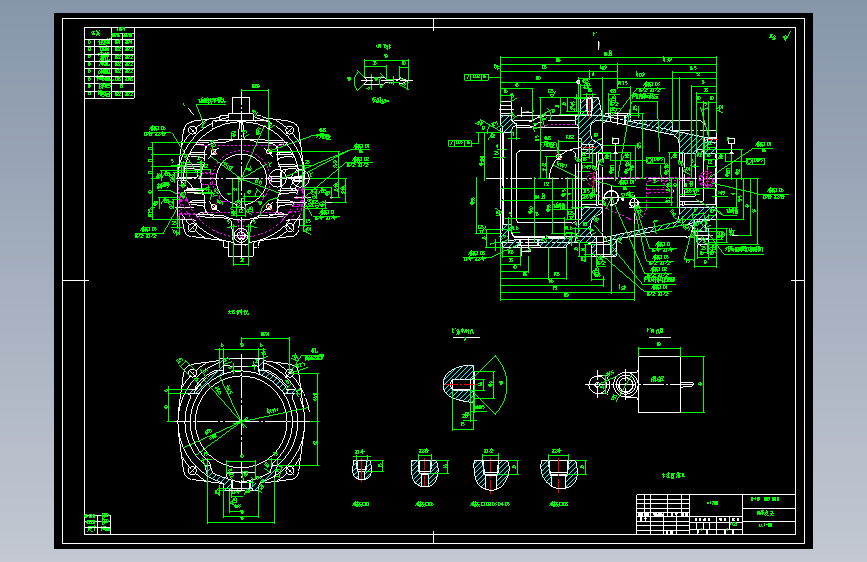This screenshot has width=867, height=562.
Task: Select the large hatched cross-section view
Action: click(x=608, y=177)
